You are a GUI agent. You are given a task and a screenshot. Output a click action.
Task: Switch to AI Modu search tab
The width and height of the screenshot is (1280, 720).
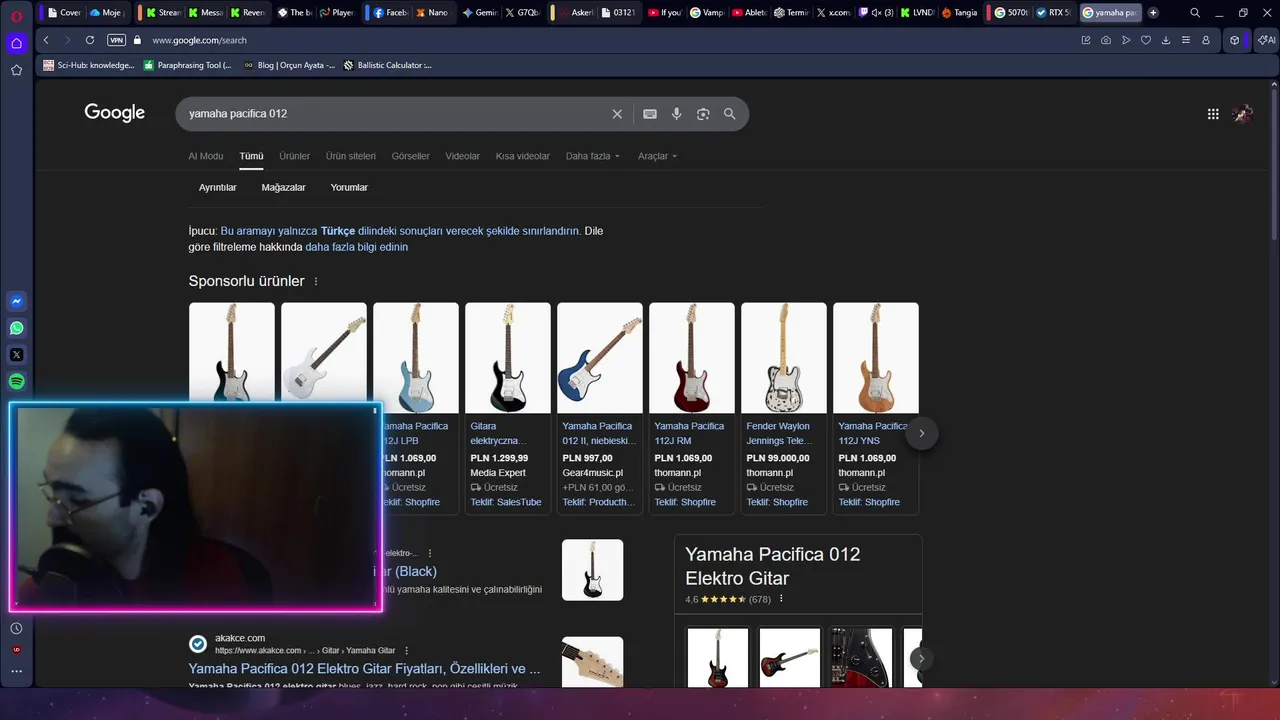tap(206, 156)
